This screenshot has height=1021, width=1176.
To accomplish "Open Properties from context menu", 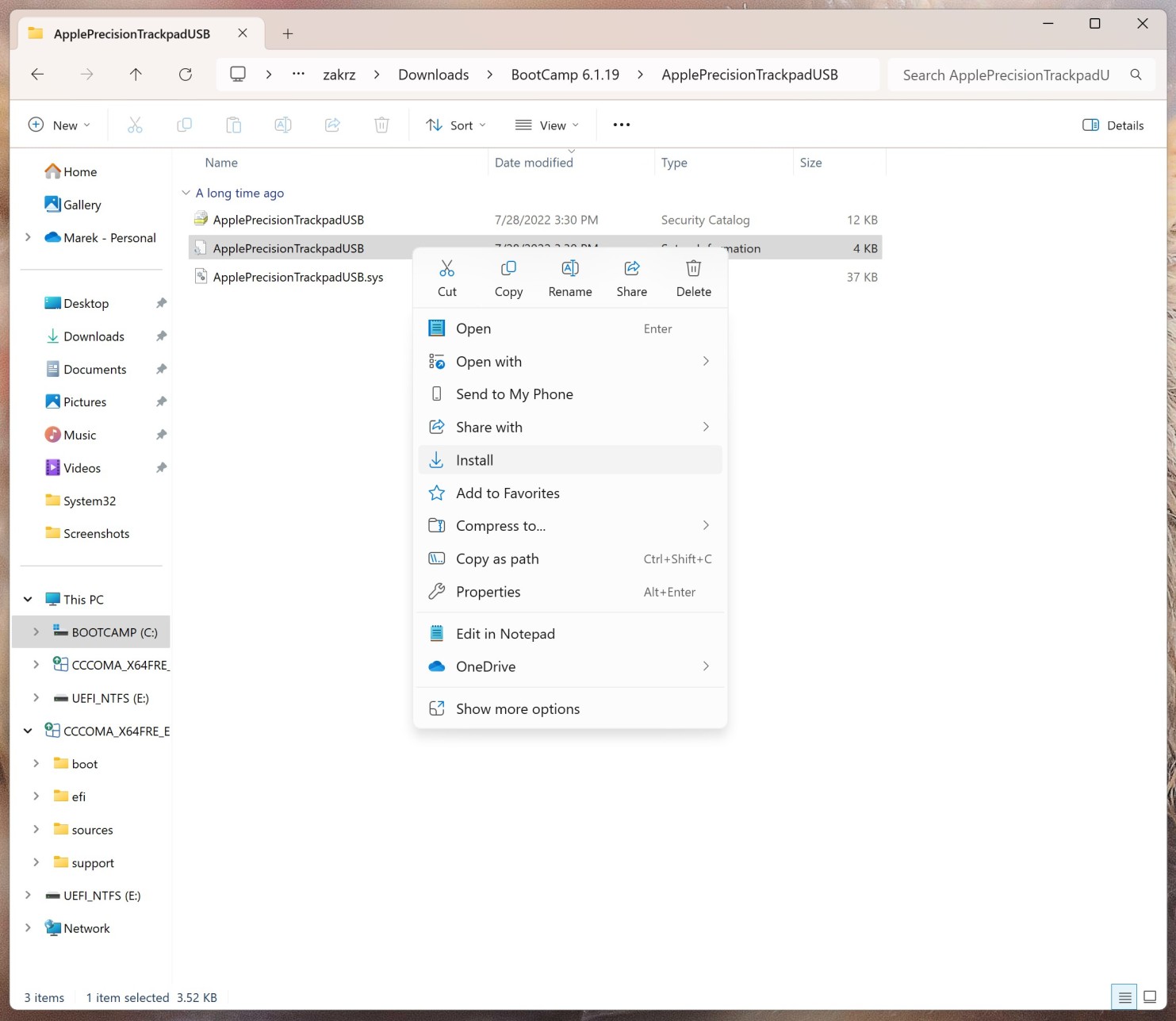I will click(569, 592).
